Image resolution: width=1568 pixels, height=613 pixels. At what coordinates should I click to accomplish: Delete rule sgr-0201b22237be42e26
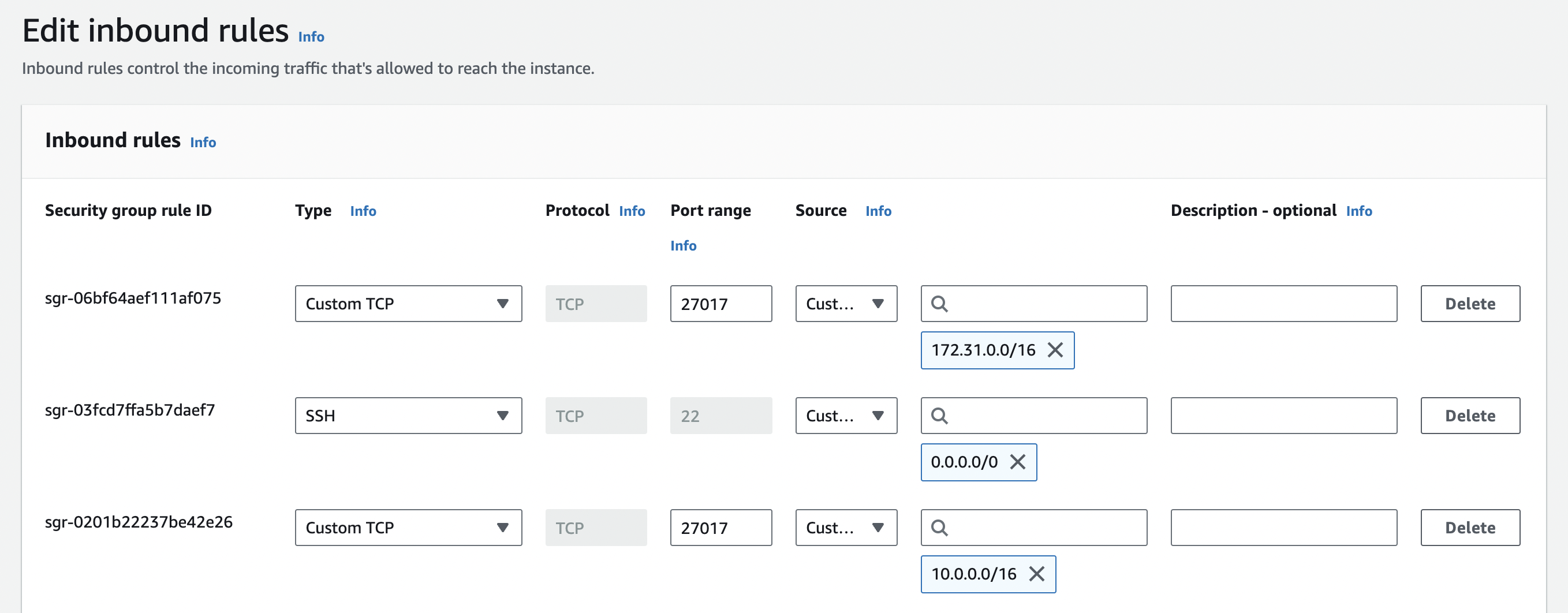(x=1469, y=528)
